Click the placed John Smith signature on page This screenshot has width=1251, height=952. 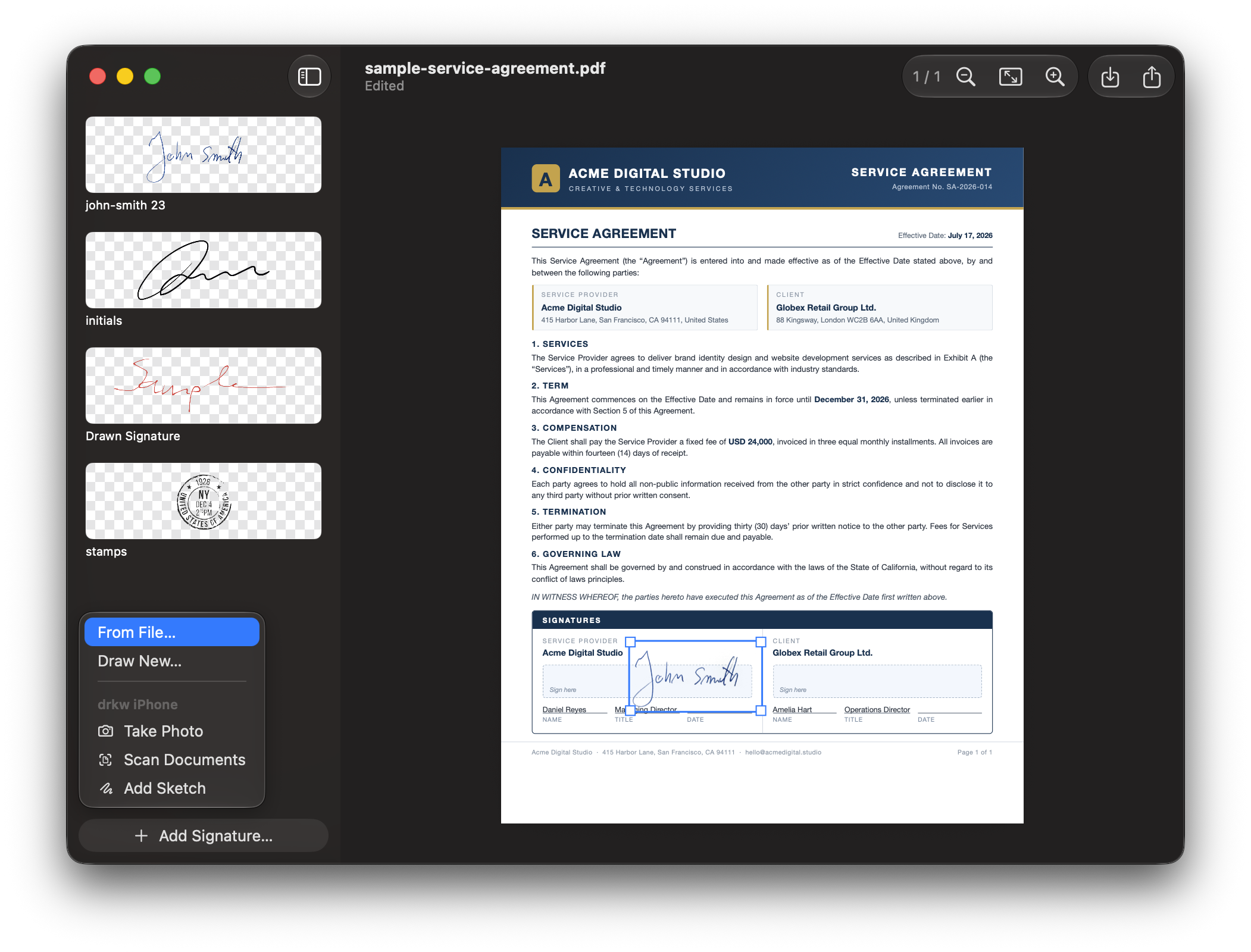695,676
